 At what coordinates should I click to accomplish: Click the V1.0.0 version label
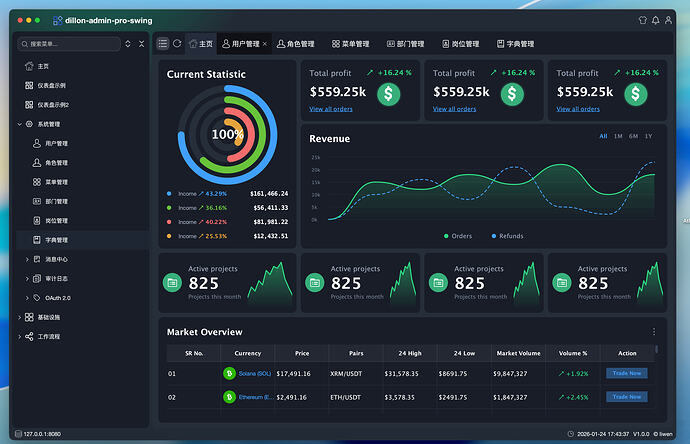coord(641,434)
